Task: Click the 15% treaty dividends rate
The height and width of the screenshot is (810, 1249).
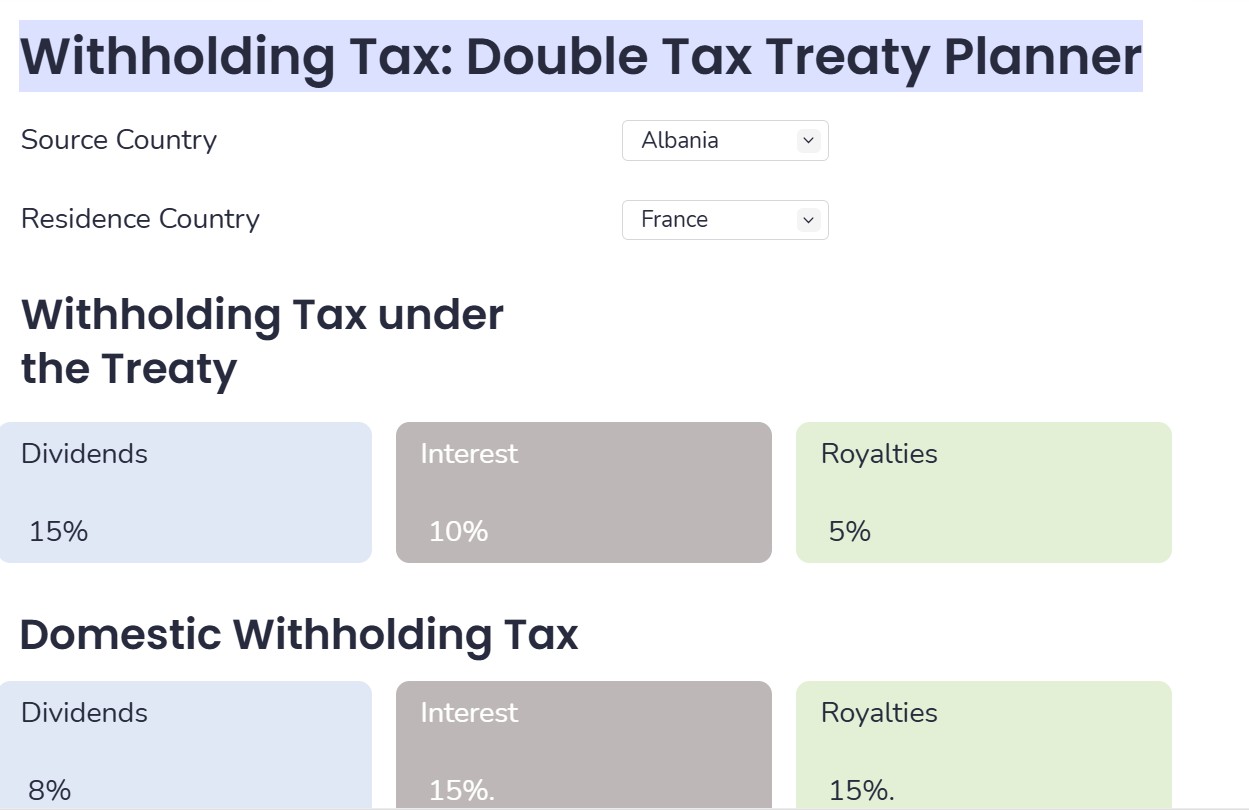Action: (x=58, y=531)
